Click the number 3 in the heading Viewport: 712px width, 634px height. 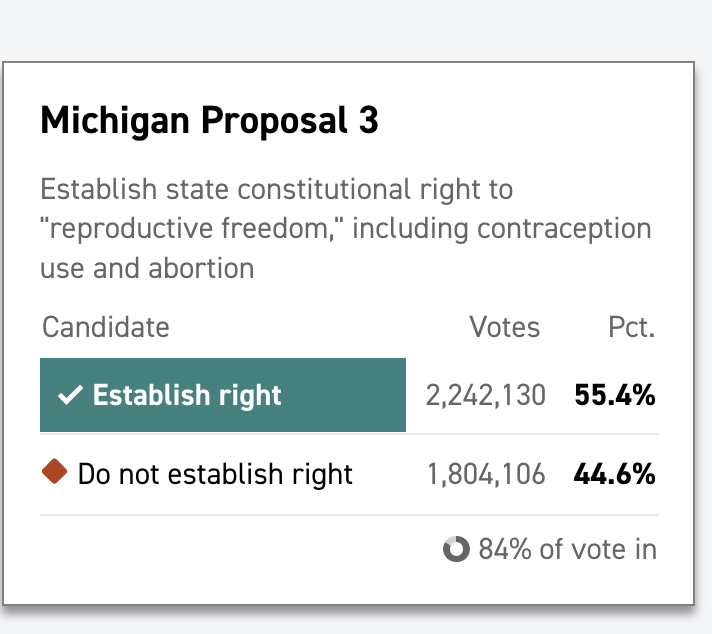coord(368,121)
